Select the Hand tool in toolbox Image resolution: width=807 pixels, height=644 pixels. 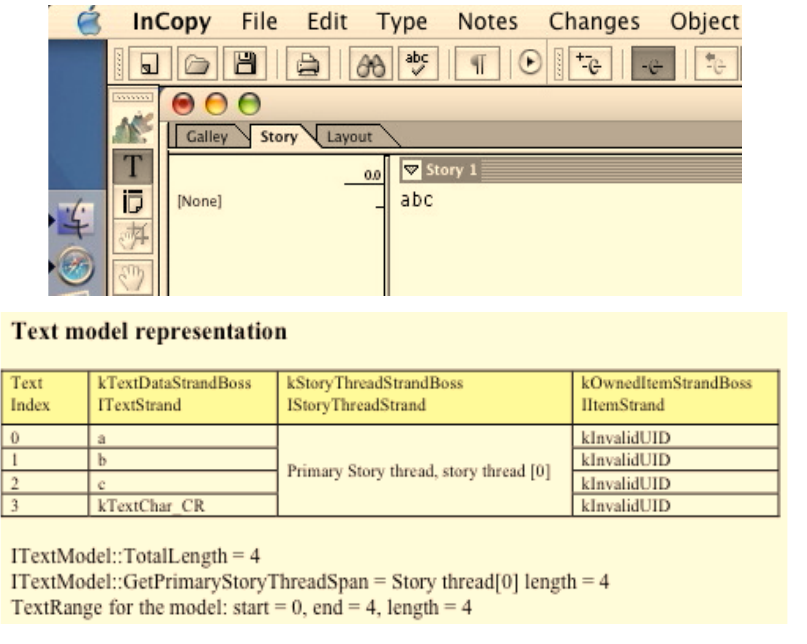[133, 277]
